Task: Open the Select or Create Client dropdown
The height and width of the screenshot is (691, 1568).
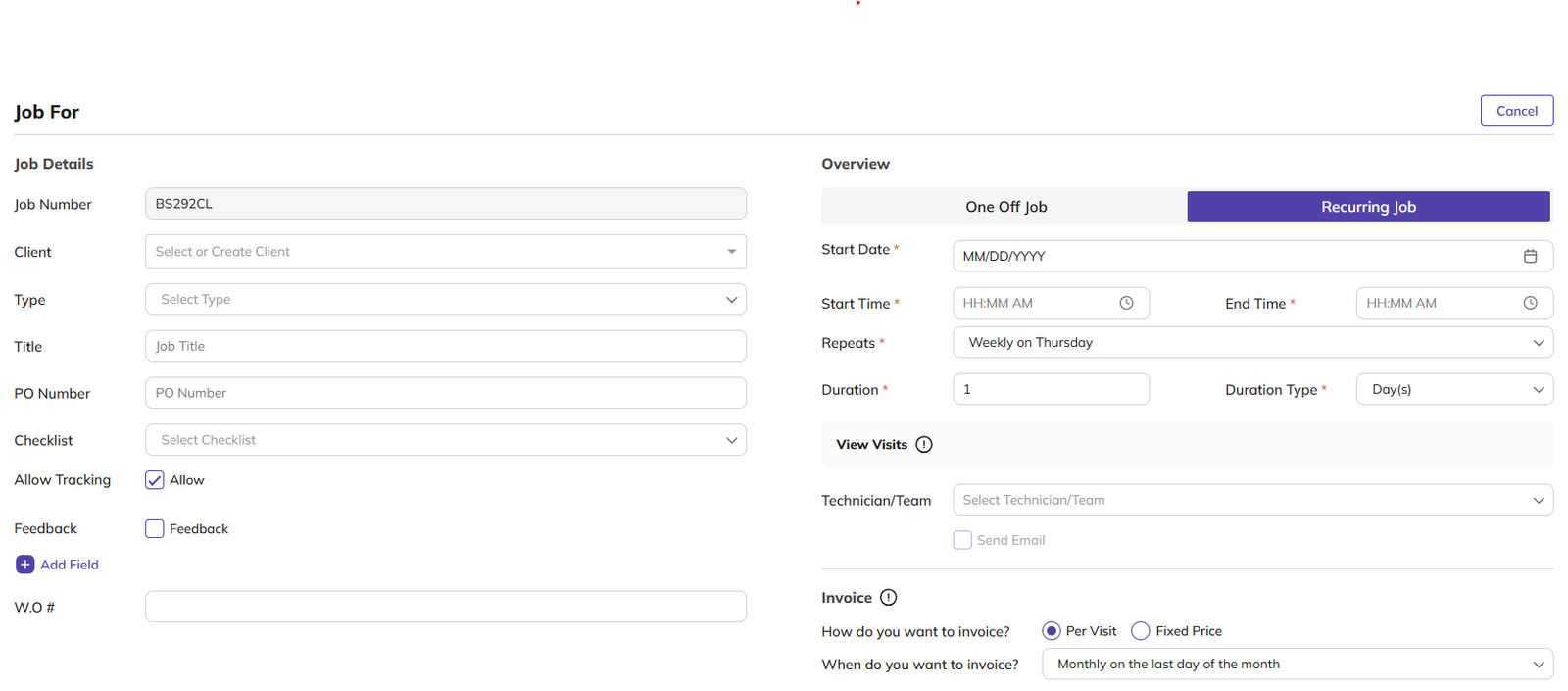Action: tap(445, 252)
